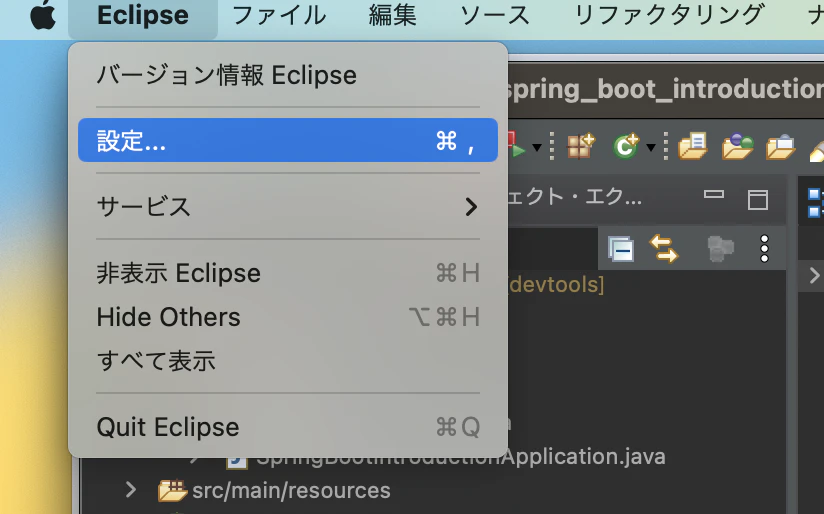Click the outline icon in the right panel

tap(815, 202)
